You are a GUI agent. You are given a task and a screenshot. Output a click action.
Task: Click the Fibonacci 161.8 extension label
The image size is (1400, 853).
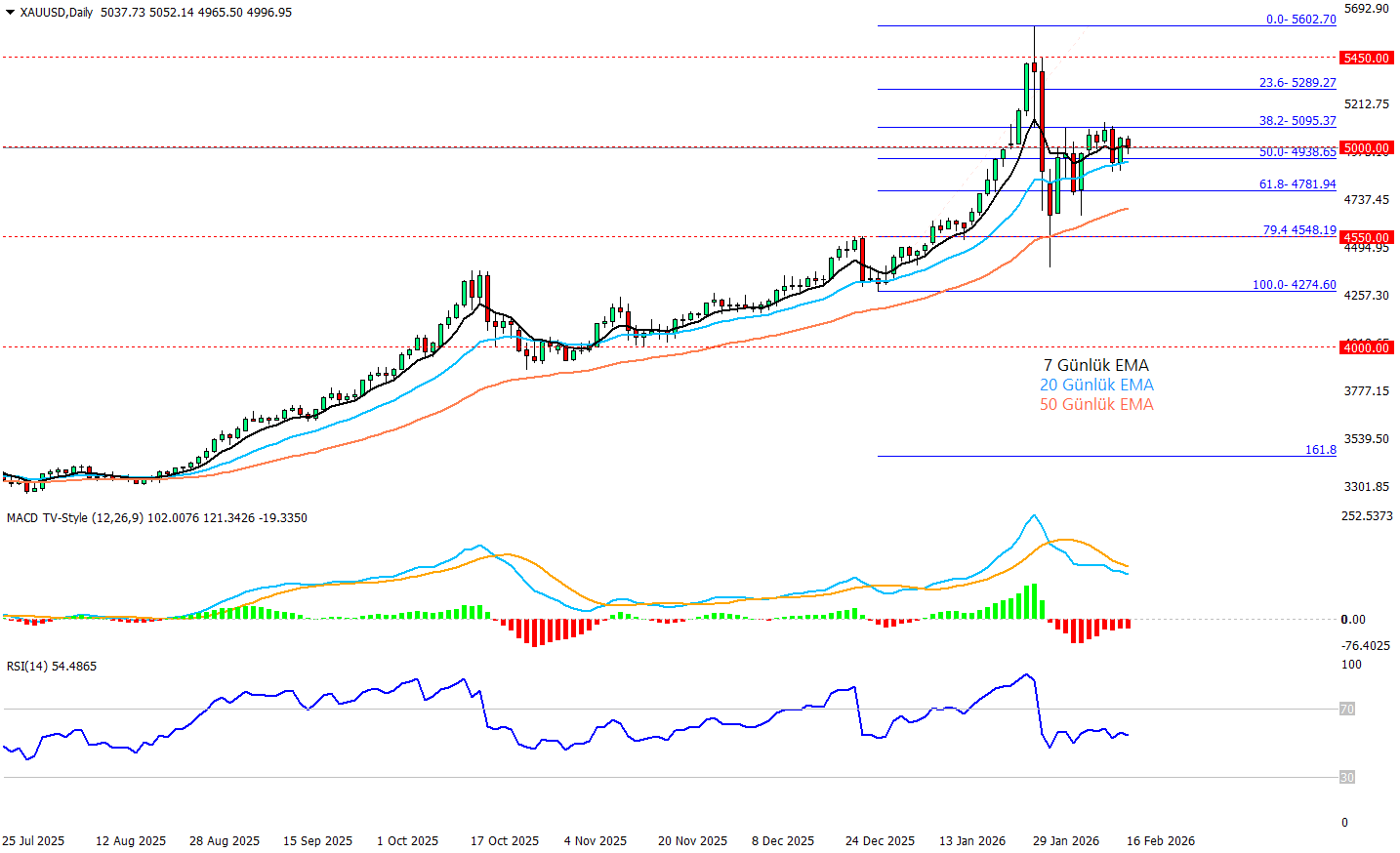tap(1320, 450)
